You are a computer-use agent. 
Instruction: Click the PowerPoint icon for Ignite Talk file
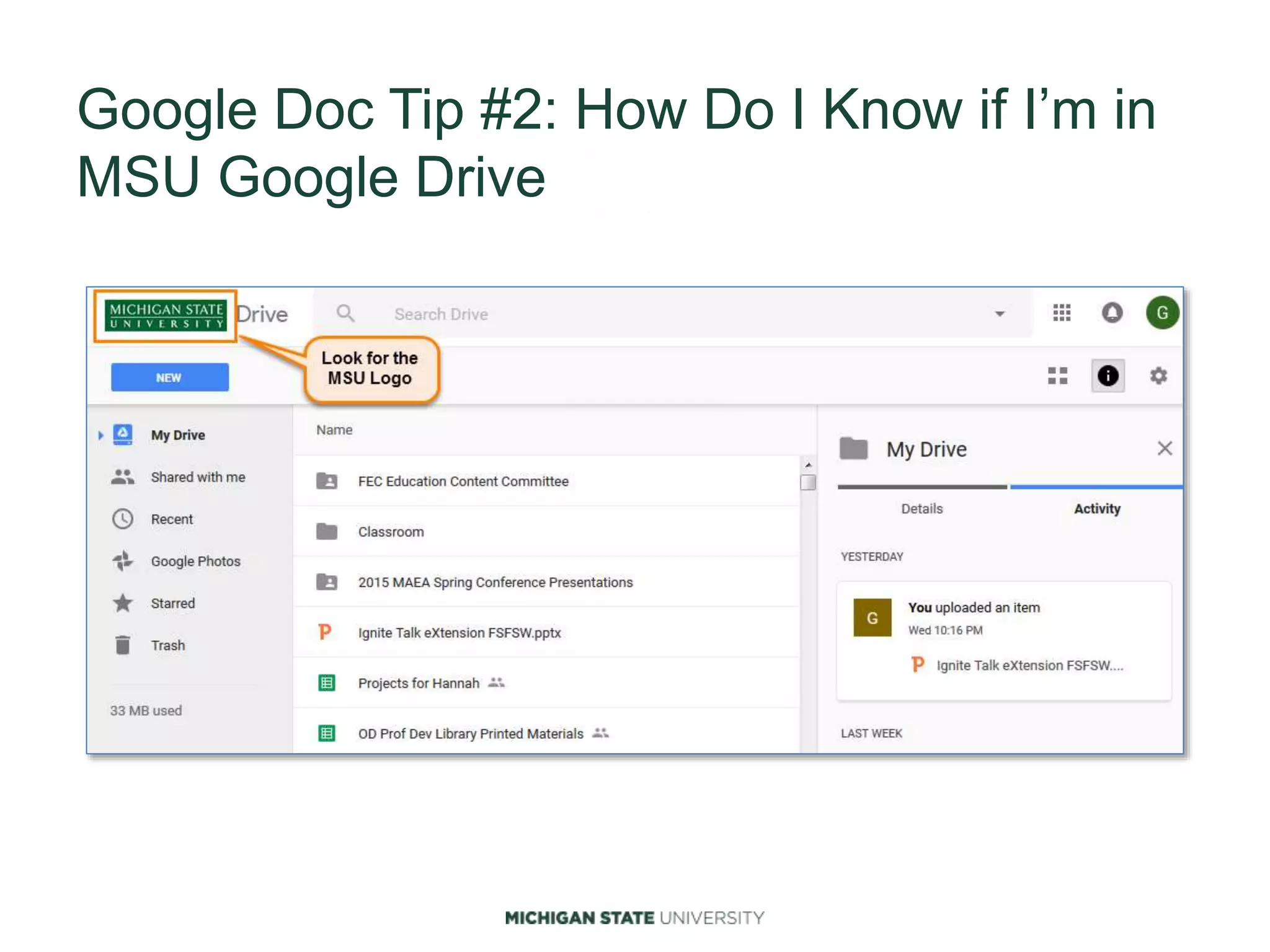click(325, 632)
